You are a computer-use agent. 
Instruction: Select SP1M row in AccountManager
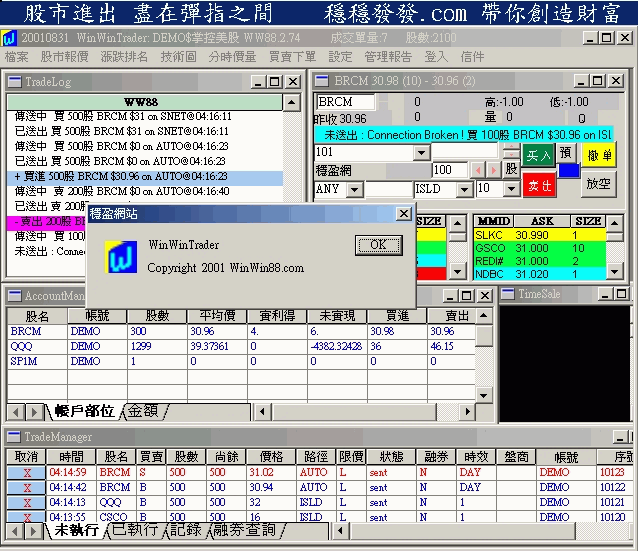(x=241, y=361)
